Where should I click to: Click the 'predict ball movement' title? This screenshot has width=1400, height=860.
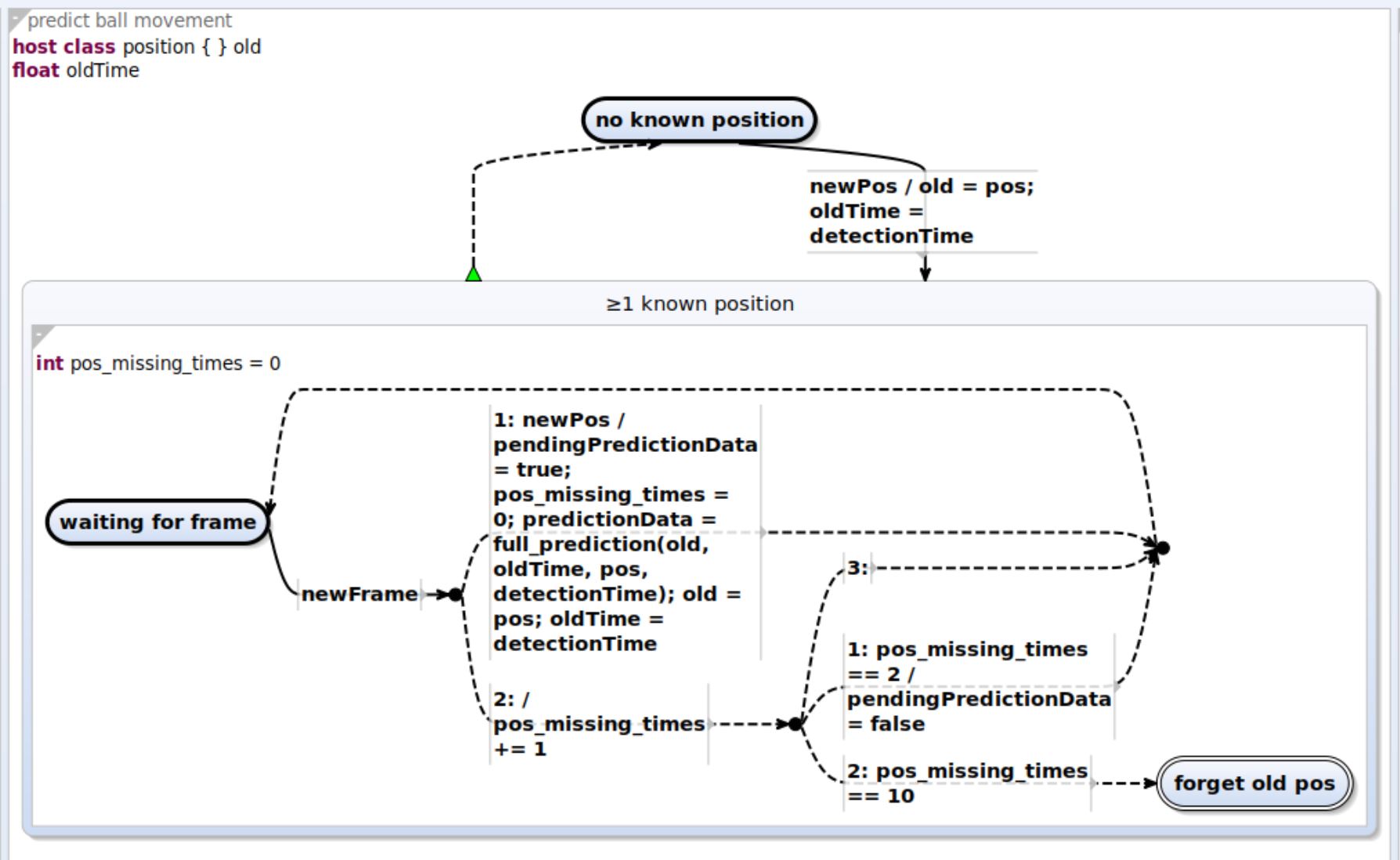pos(130,20)
